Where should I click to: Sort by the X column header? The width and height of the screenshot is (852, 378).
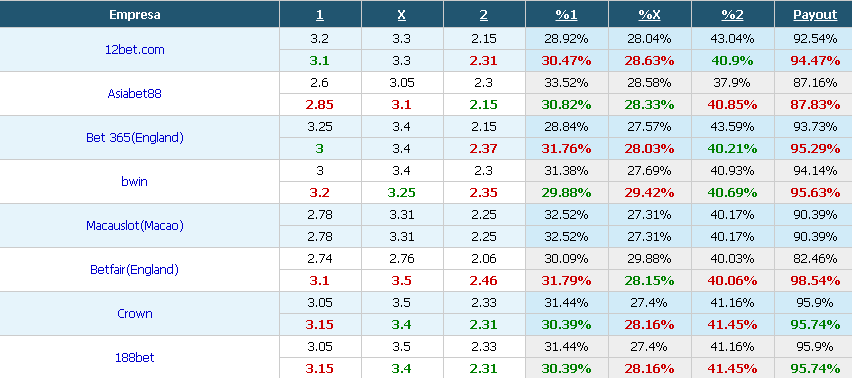click(402, 15)
